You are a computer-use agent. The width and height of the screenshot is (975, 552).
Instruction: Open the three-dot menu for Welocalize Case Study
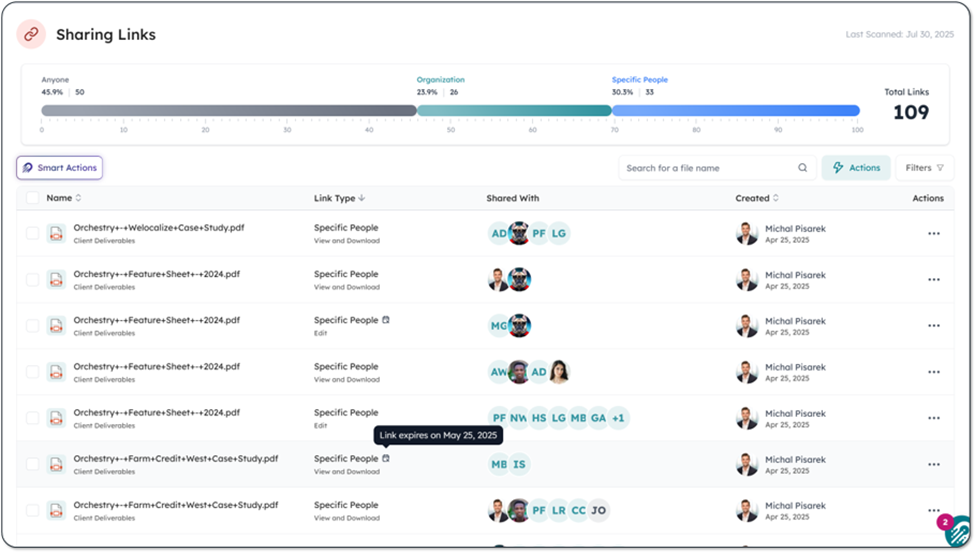point(933,234)
